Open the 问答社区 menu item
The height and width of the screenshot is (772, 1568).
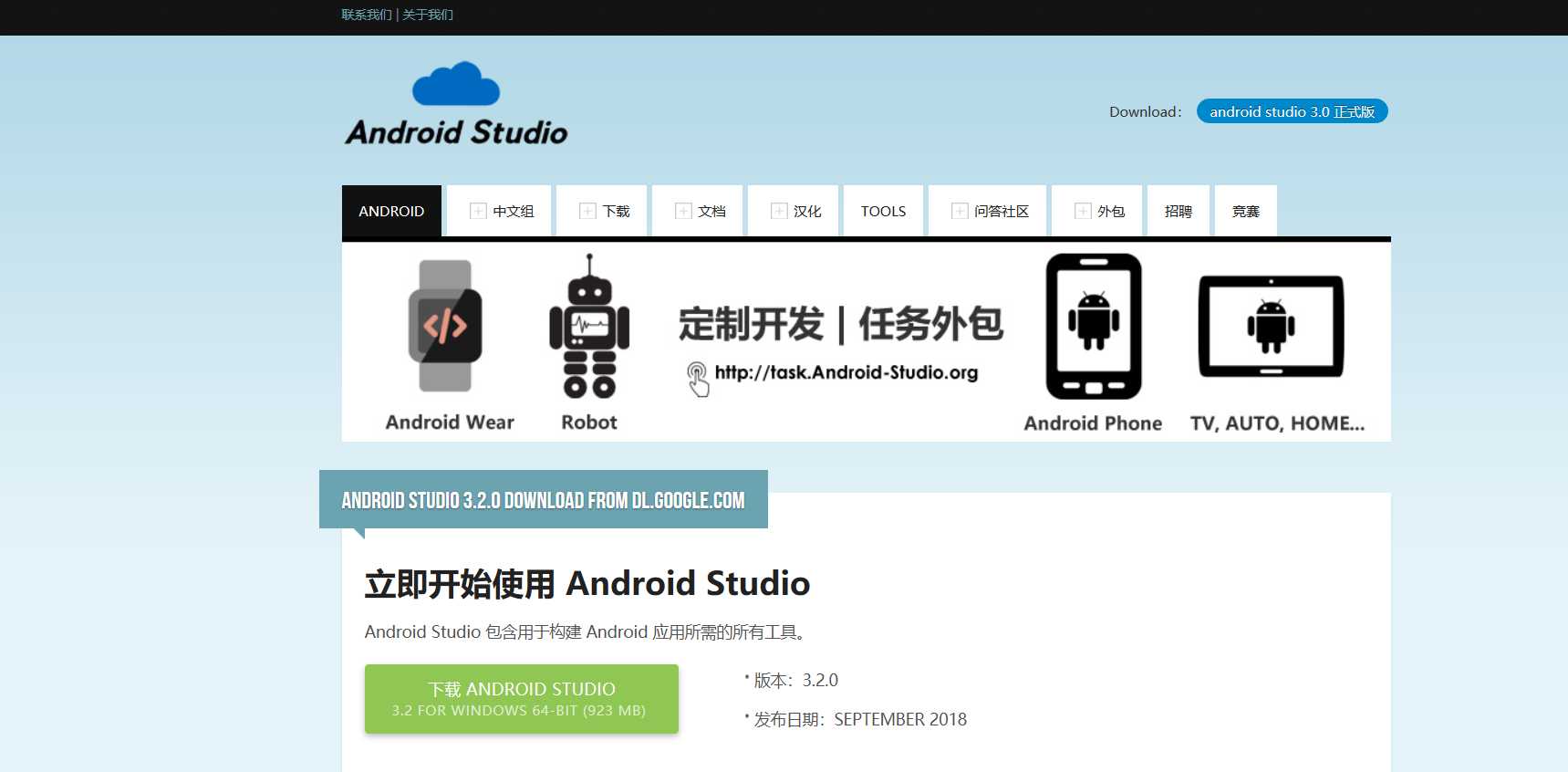pos(988,211)
